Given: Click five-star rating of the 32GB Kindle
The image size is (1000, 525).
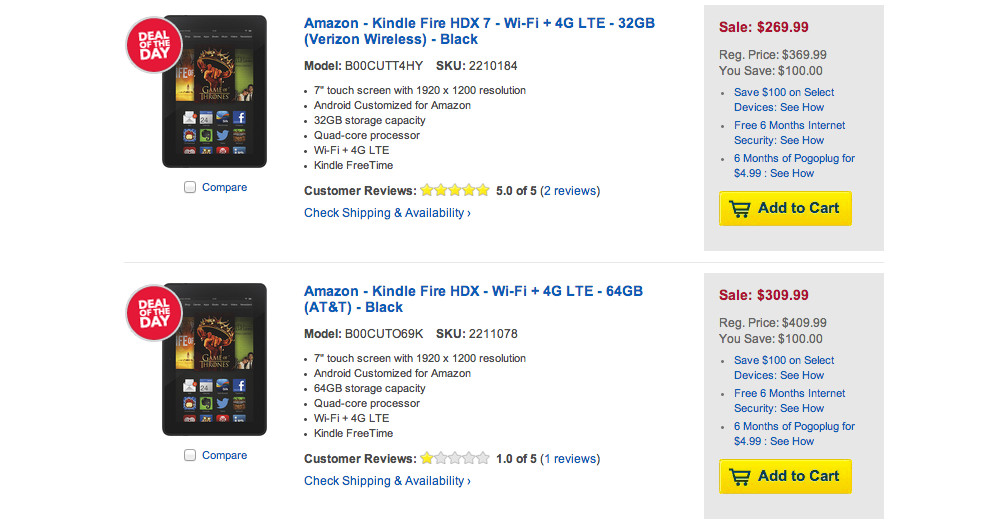Looking at the screenshot, I should coord(455,190).
